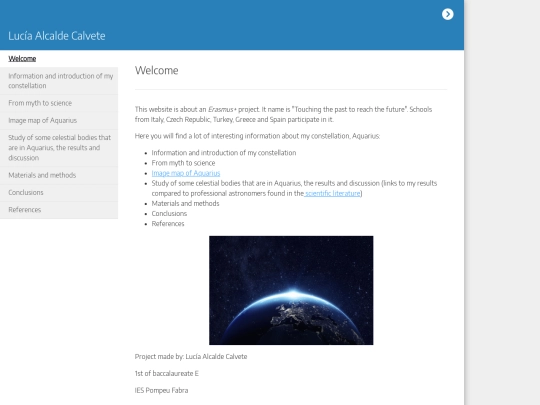This screenshot has width=540, height=405.
Task: Follow the Image map of Aquarius hyperlink in list
Action: coord(186,173)
